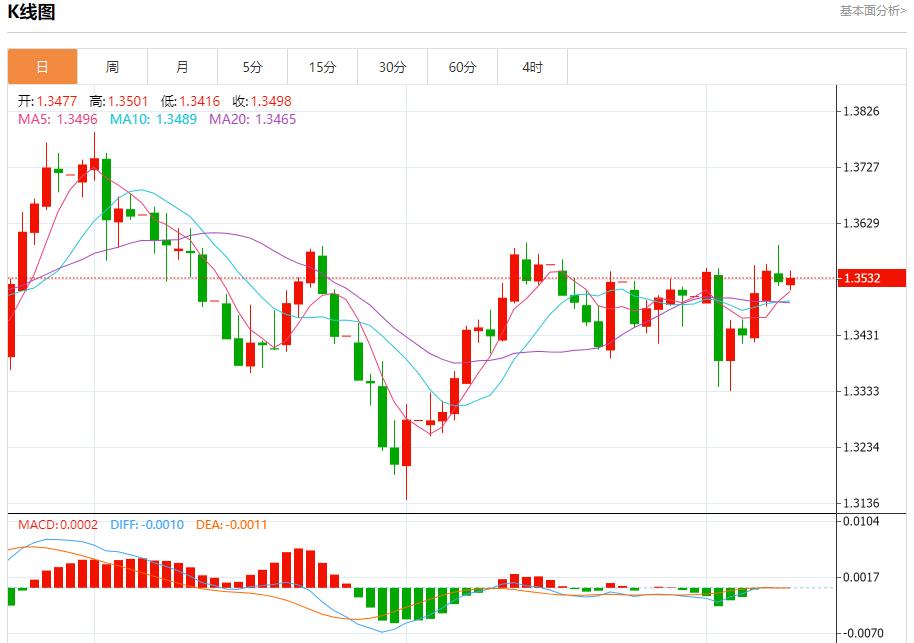This screenshot has width=914, height=643.
Task: Select the 4时 four-hour timeframe
Action: tap(532, 66)
